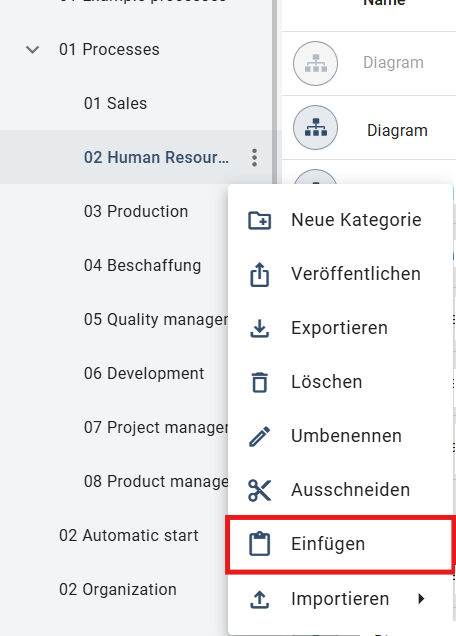Collapse the 01 Processes tree node
The height and width of the screenshot is (636, 456).
point(32,49)
